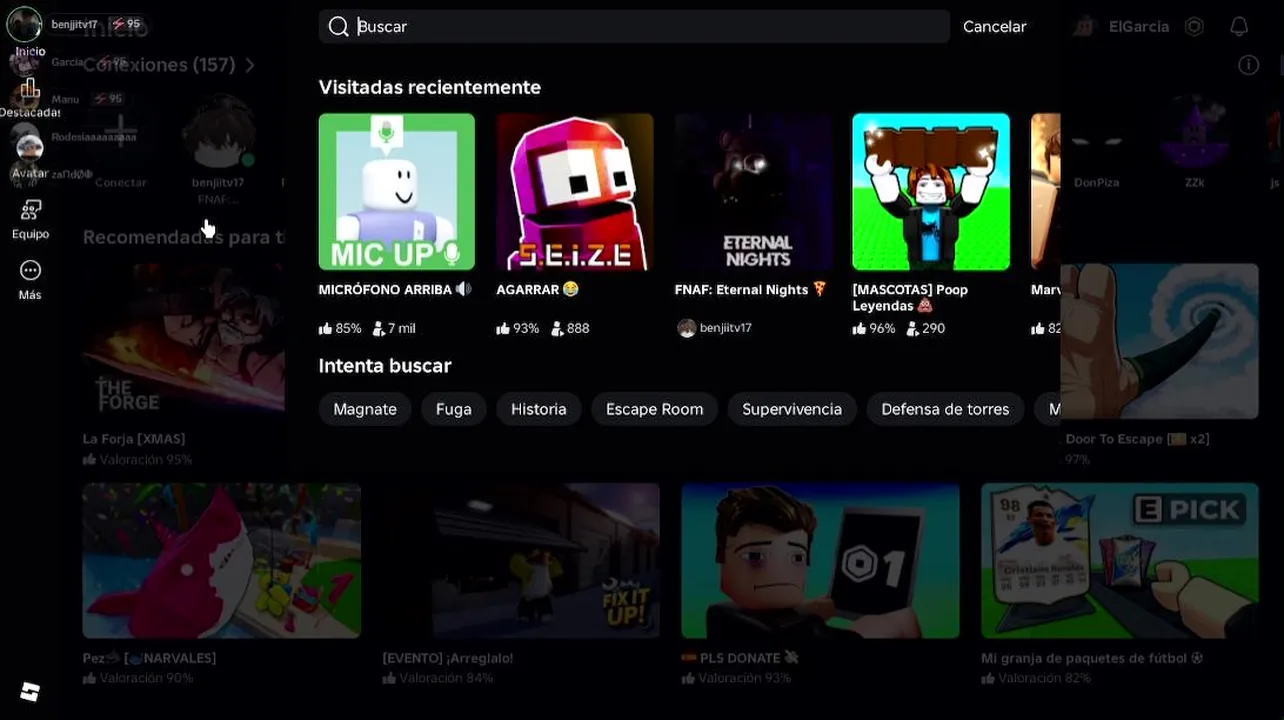This screenshot has height=720, width=1284.
Task: Click AGARRAR game title
Action: click(x=537, y=289)
